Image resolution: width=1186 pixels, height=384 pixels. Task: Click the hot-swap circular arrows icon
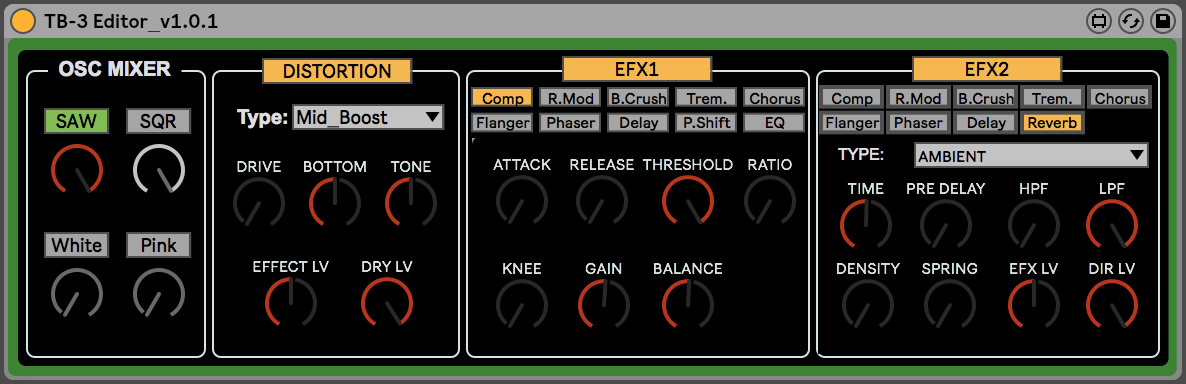pos(1130,20)
